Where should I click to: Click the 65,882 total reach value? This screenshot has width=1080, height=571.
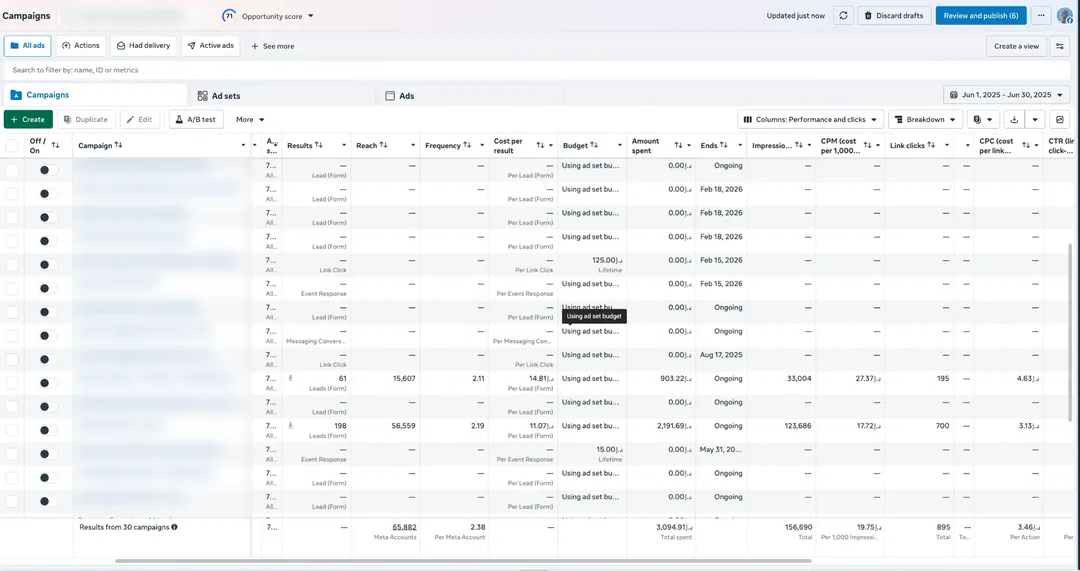pos(404,527)
